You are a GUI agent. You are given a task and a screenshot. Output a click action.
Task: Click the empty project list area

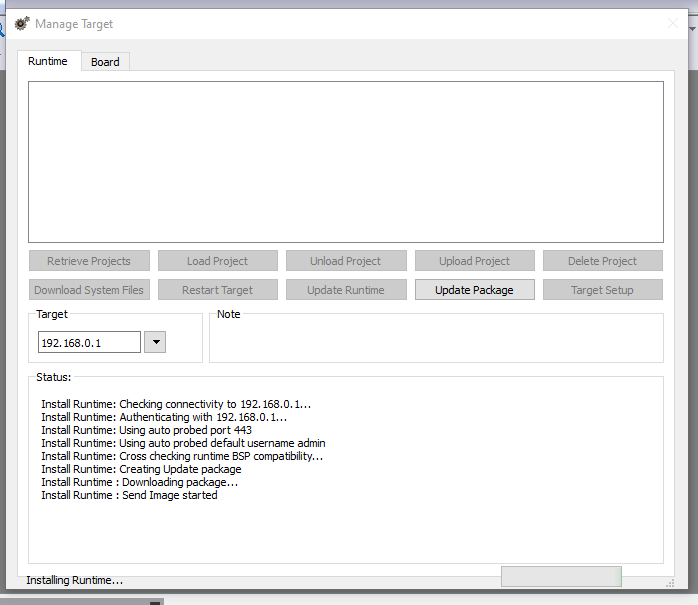[x=345, y=161]
